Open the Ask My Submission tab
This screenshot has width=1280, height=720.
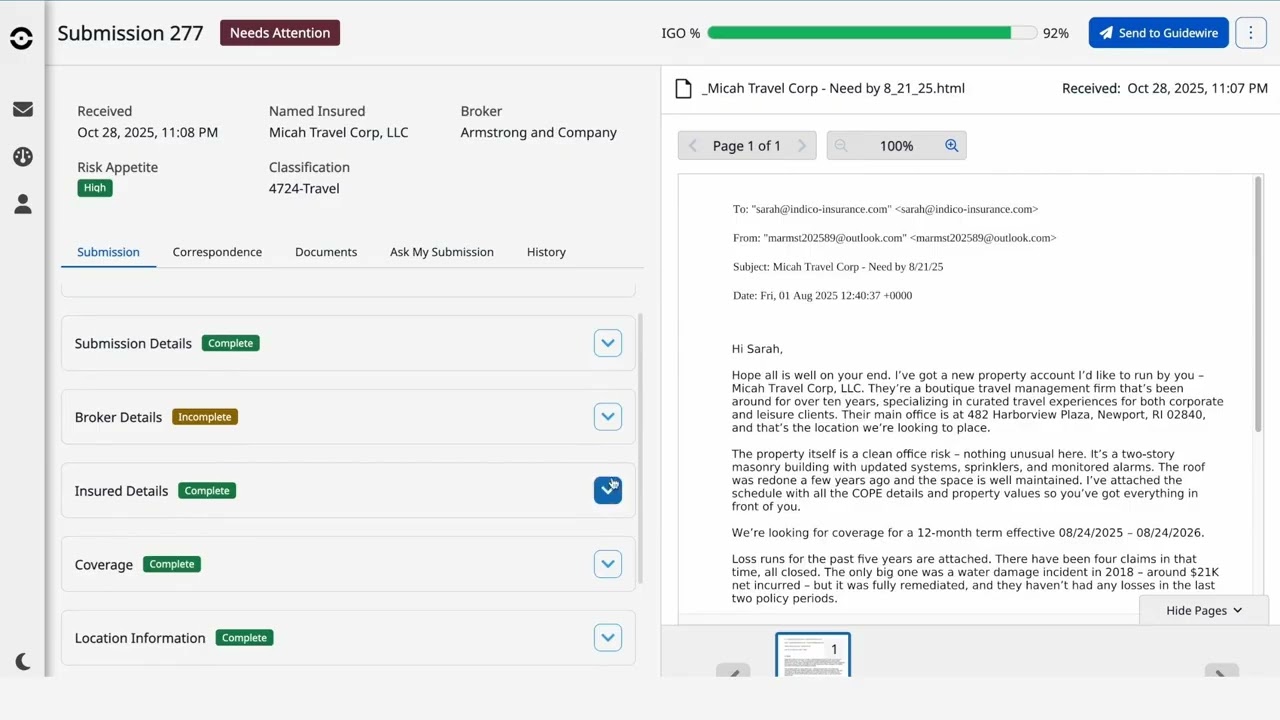[x=442, y=252]
